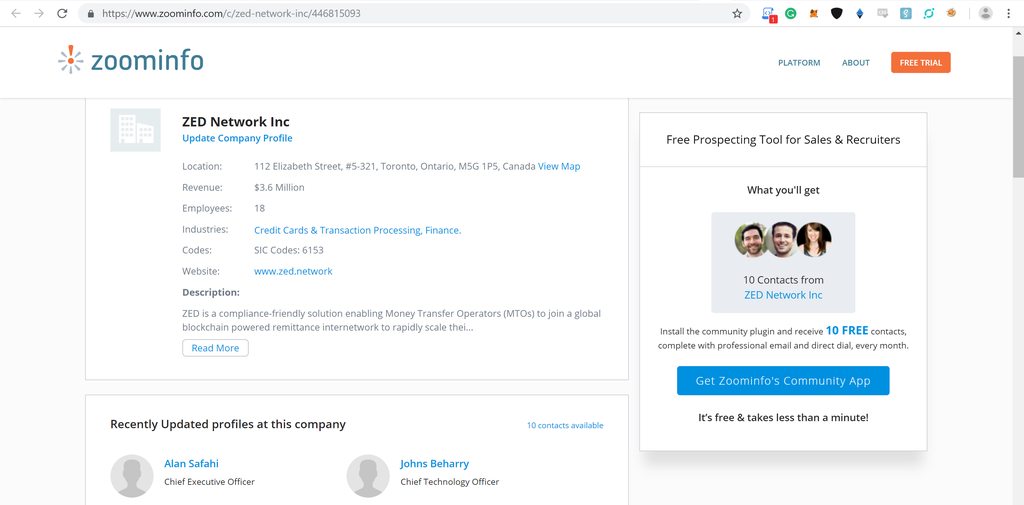Open the ABOUT menu item
Image resolution: width=1024 pixels, height=505 pixels.
coord(856,63)
